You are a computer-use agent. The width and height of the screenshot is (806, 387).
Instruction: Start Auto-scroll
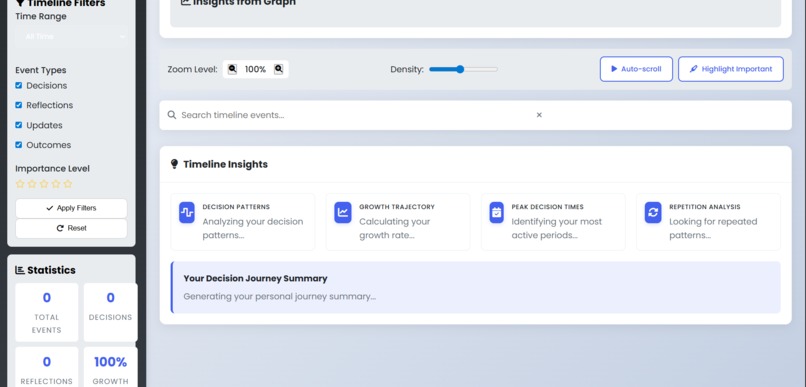pos(636,69)
